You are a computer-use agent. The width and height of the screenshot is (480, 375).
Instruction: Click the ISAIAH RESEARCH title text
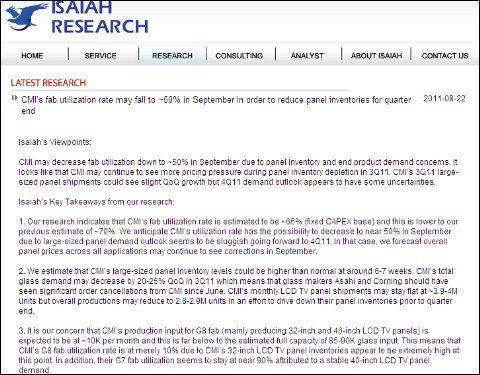click(100, 18)
